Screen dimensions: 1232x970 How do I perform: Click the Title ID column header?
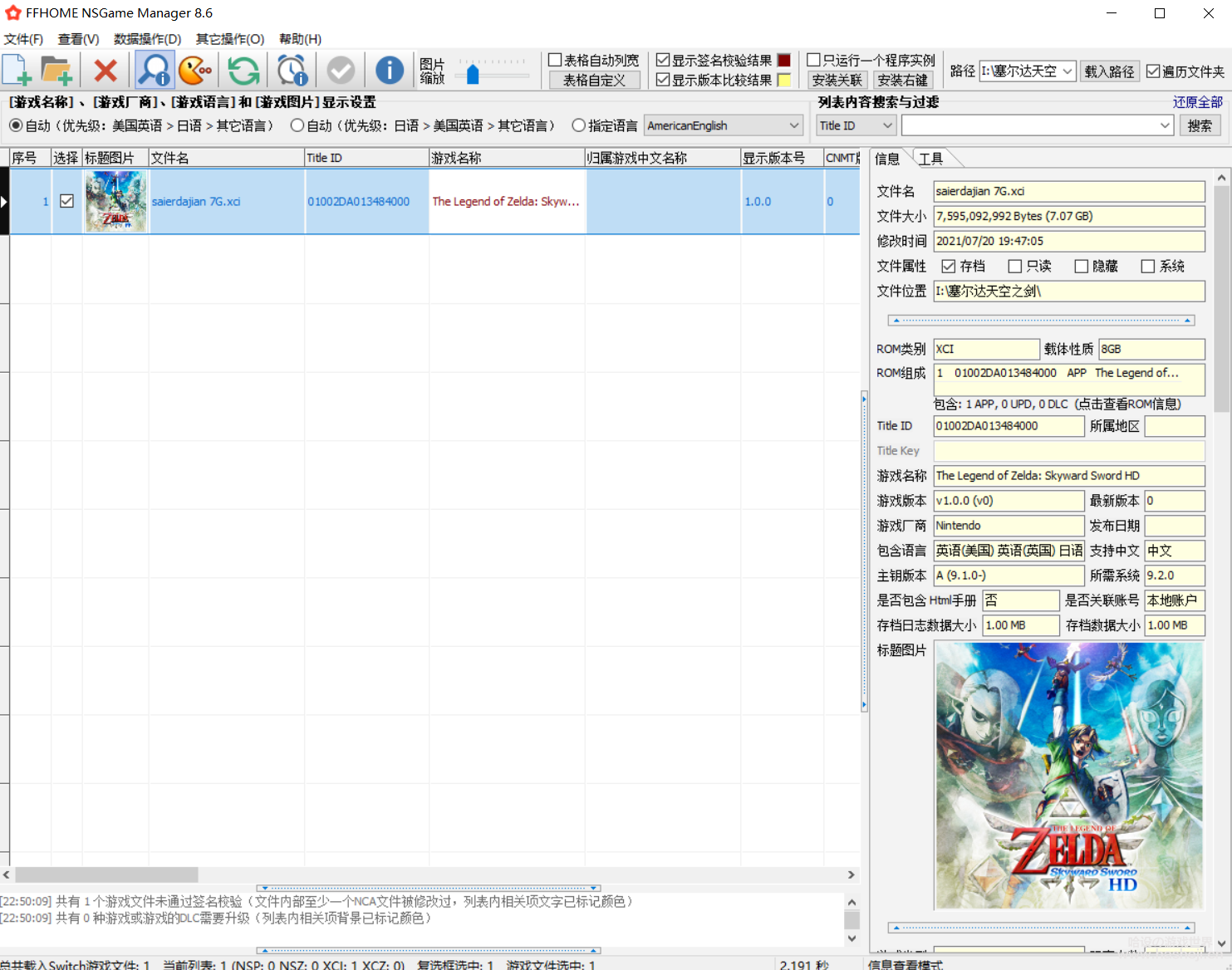tap(367, 158)
